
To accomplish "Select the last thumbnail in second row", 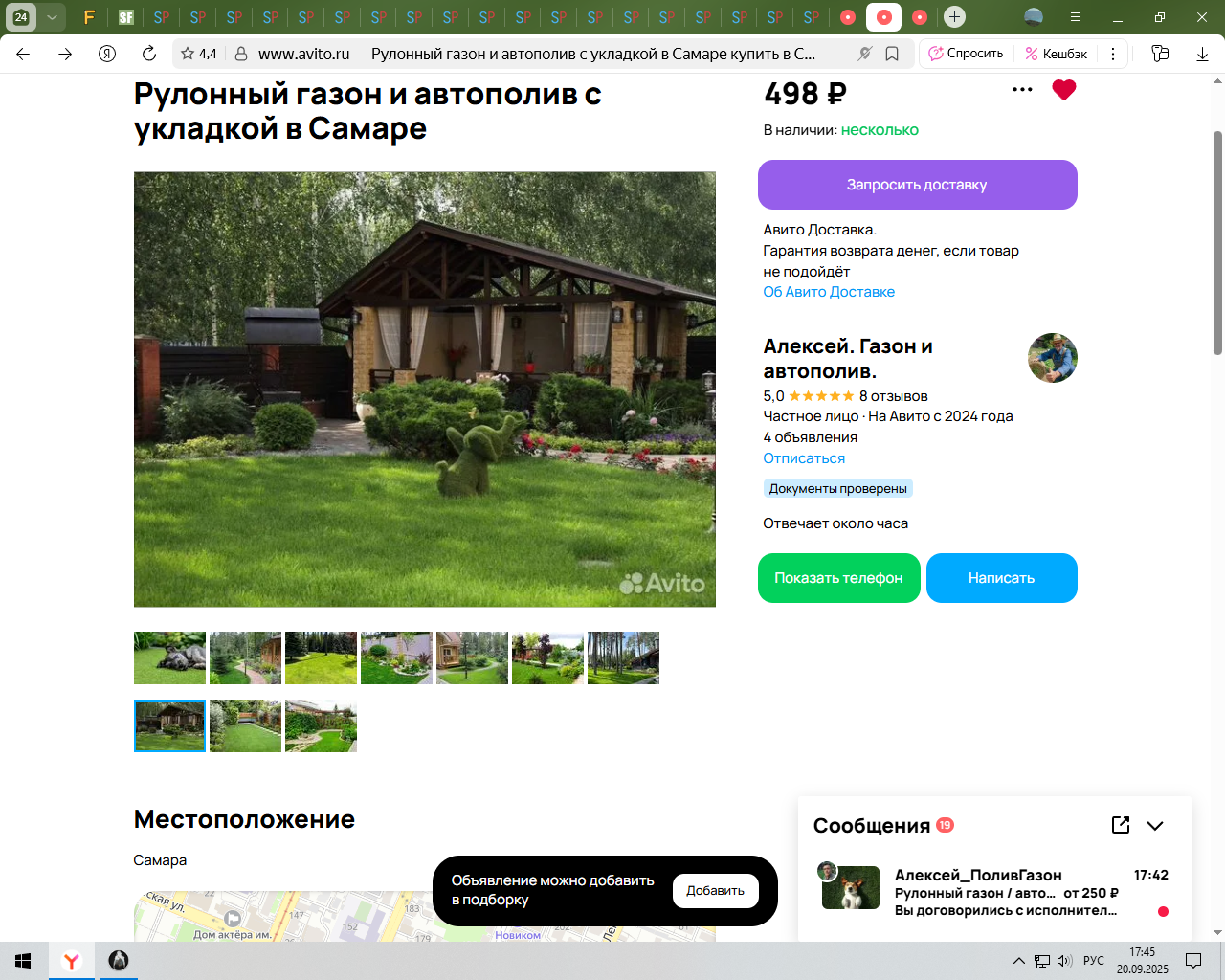I will pos(321,725).
